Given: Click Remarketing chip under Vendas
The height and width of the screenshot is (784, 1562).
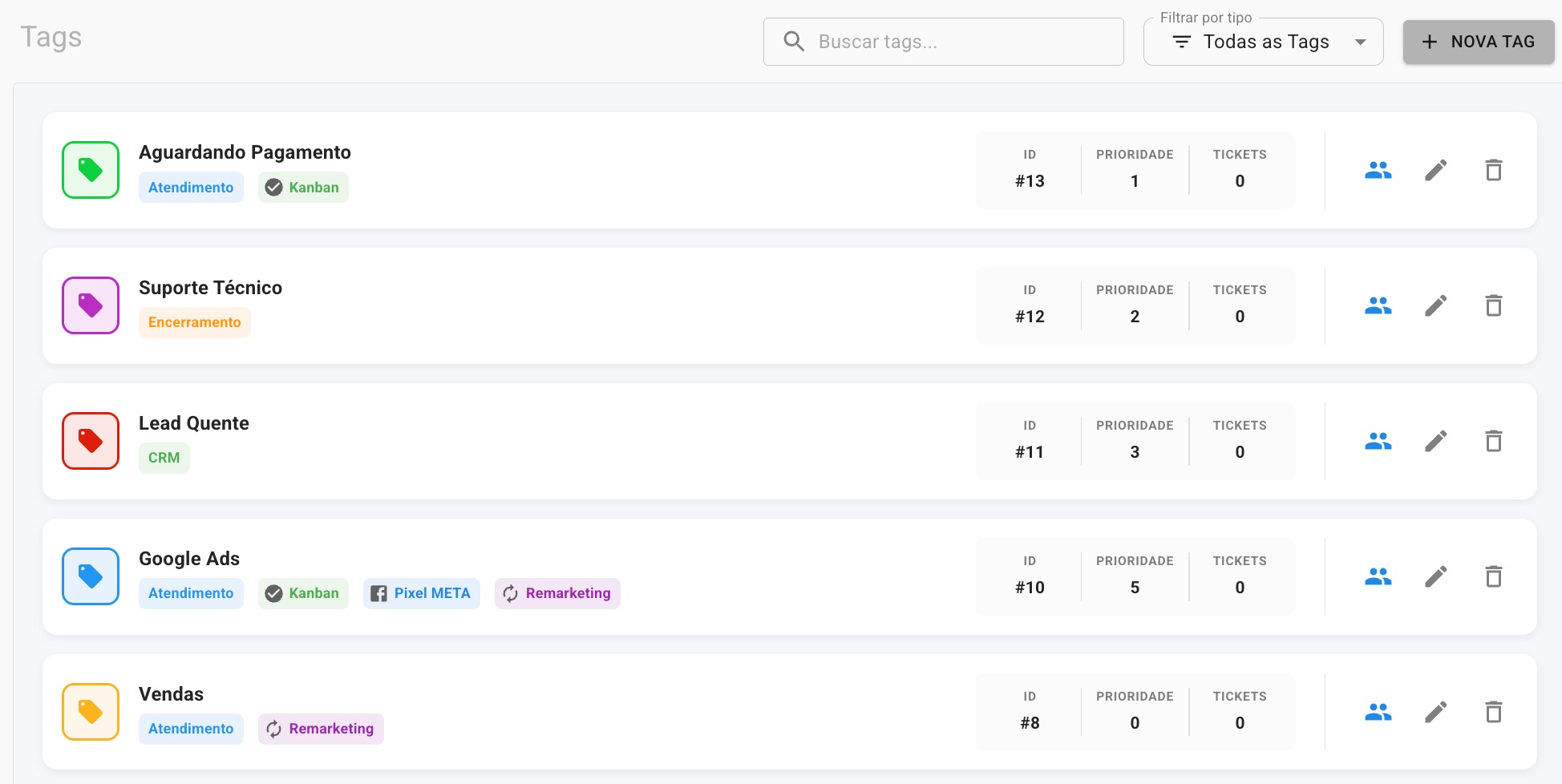Looking at the screenshot, I should click(x=321, y=729).
